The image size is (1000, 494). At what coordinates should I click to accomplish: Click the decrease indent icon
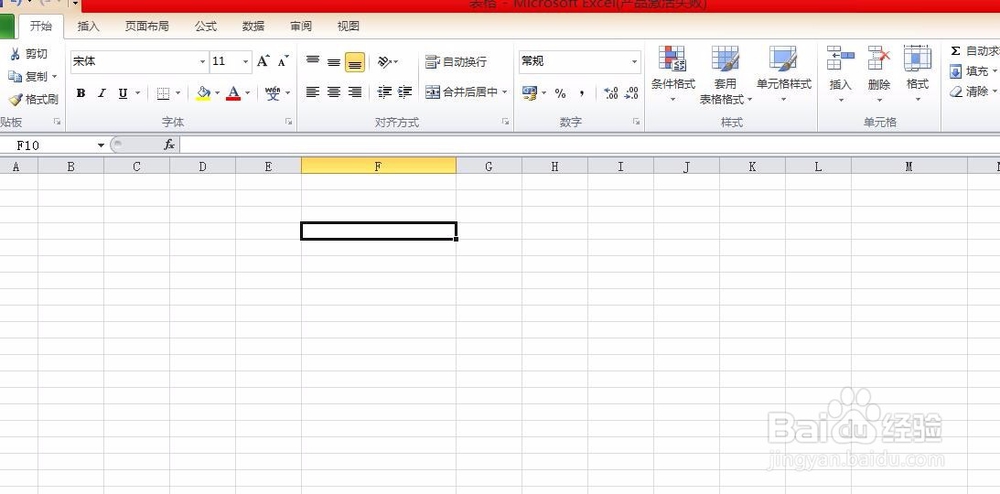tap(384, 92)
